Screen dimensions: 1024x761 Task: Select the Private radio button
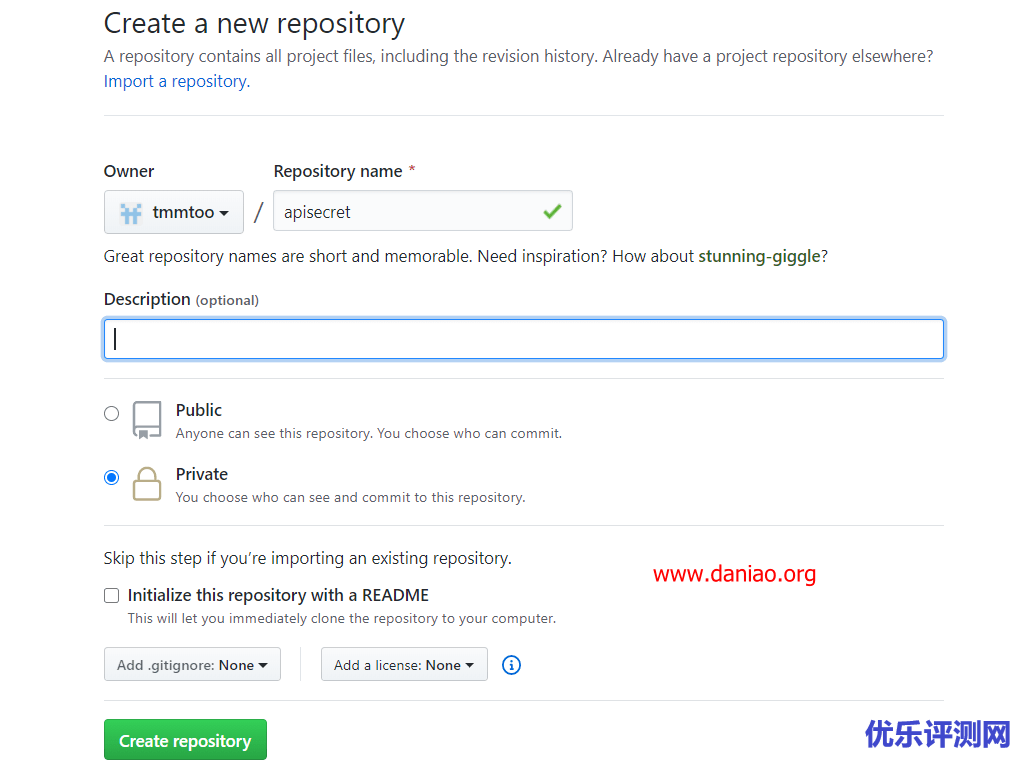coord(112,478)
